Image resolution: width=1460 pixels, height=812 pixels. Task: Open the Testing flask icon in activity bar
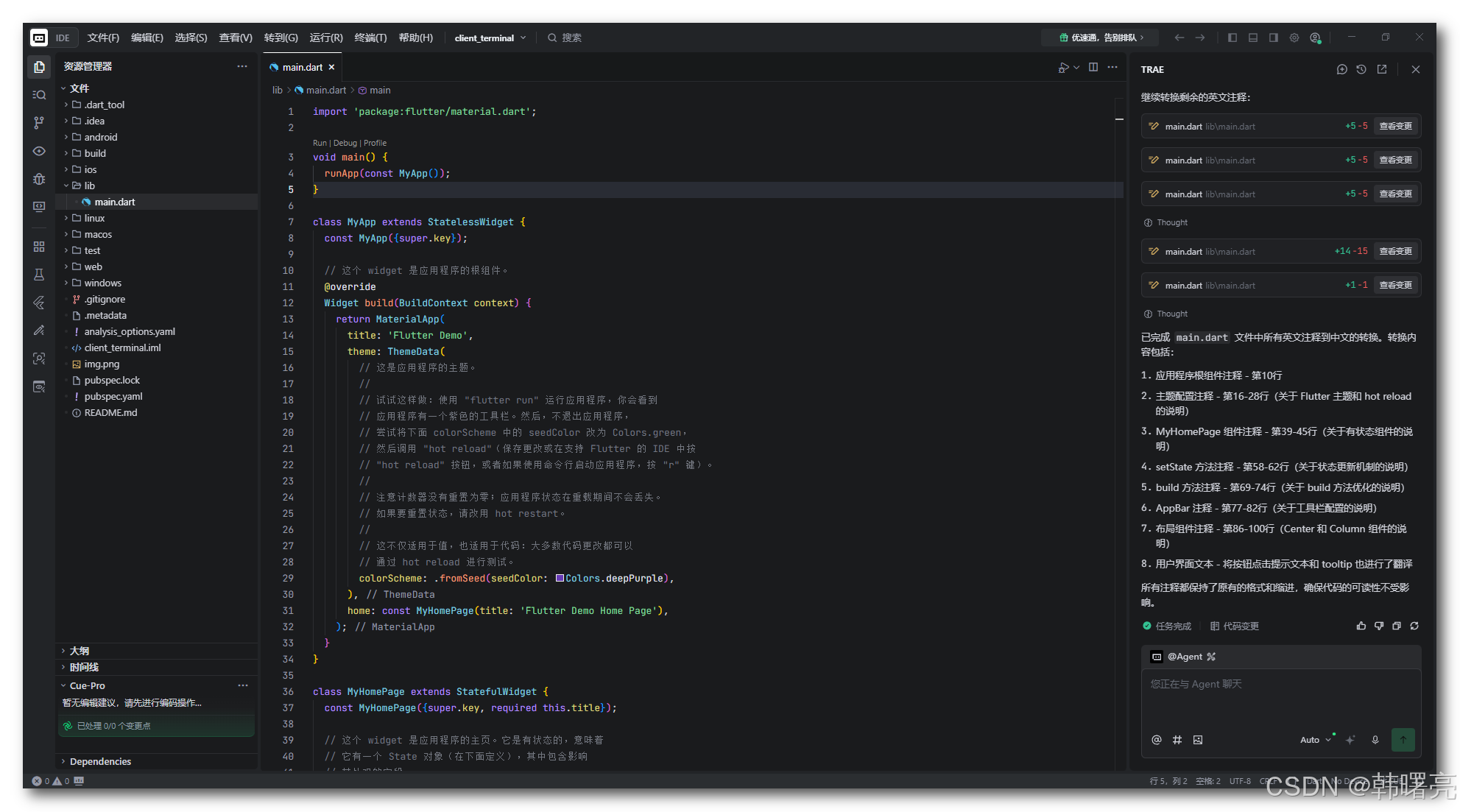39,275
